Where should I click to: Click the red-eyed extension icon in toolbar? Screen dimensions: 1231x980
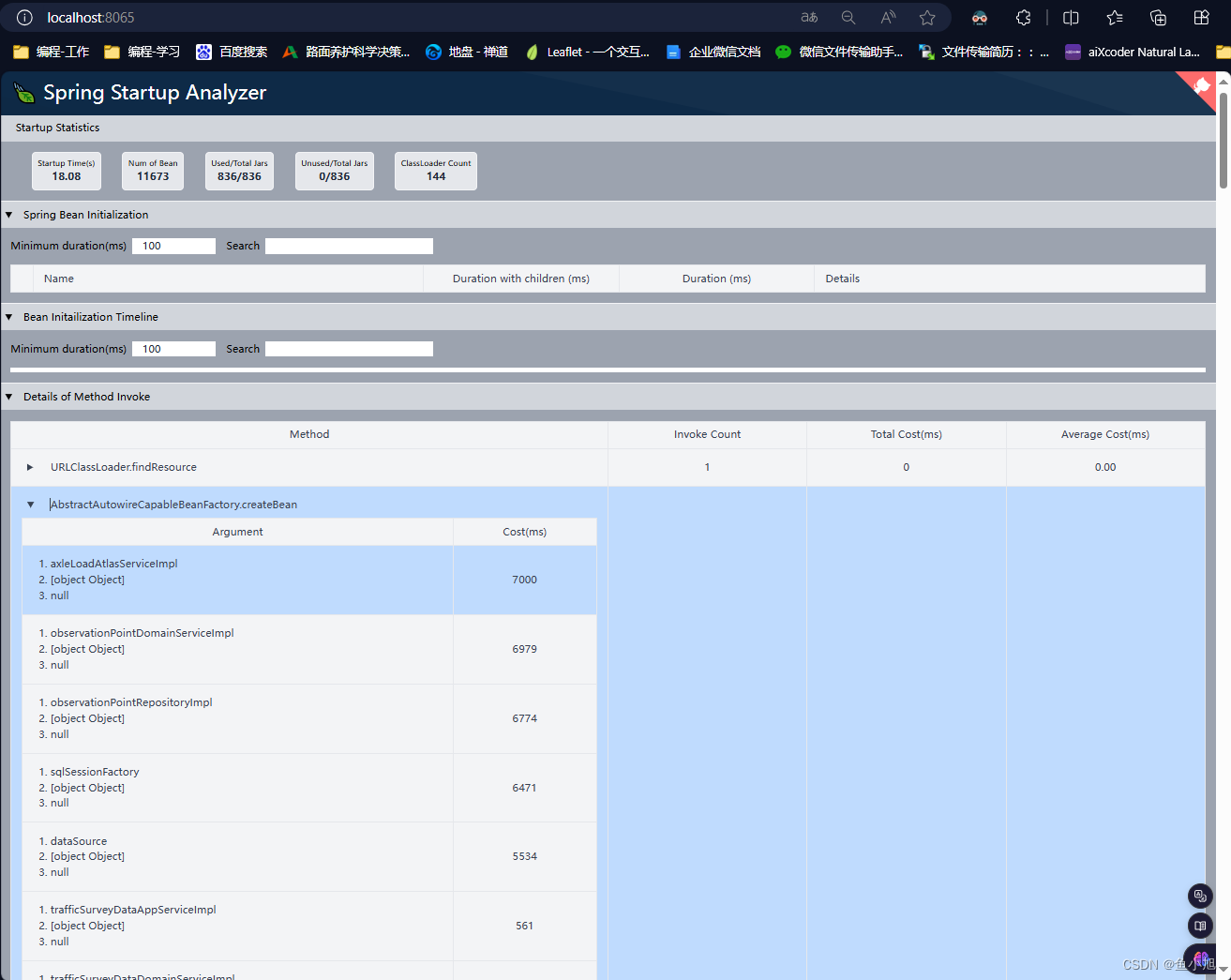coord(980,17)
